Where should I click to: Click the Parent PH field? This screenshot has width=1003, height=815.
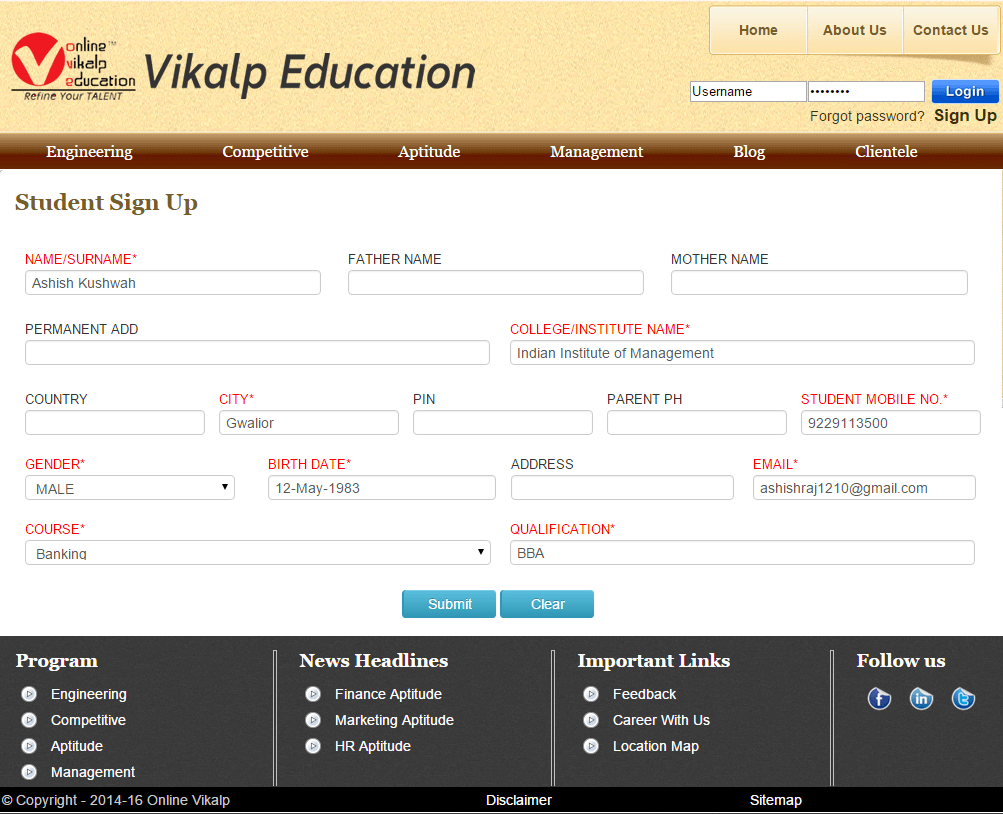pos(697,423)
